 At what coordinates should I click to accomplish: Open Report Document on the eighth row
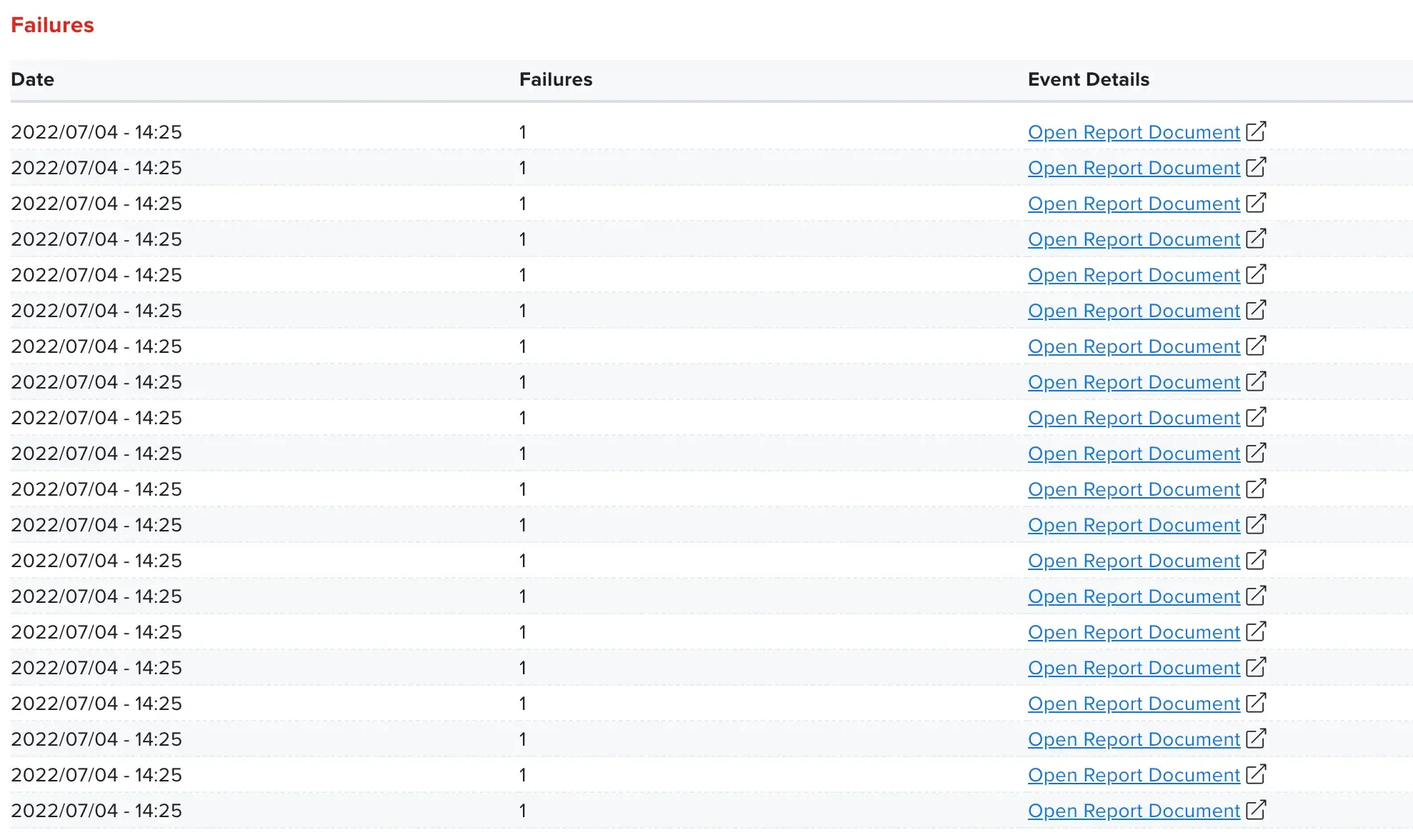coord(1133,381)
